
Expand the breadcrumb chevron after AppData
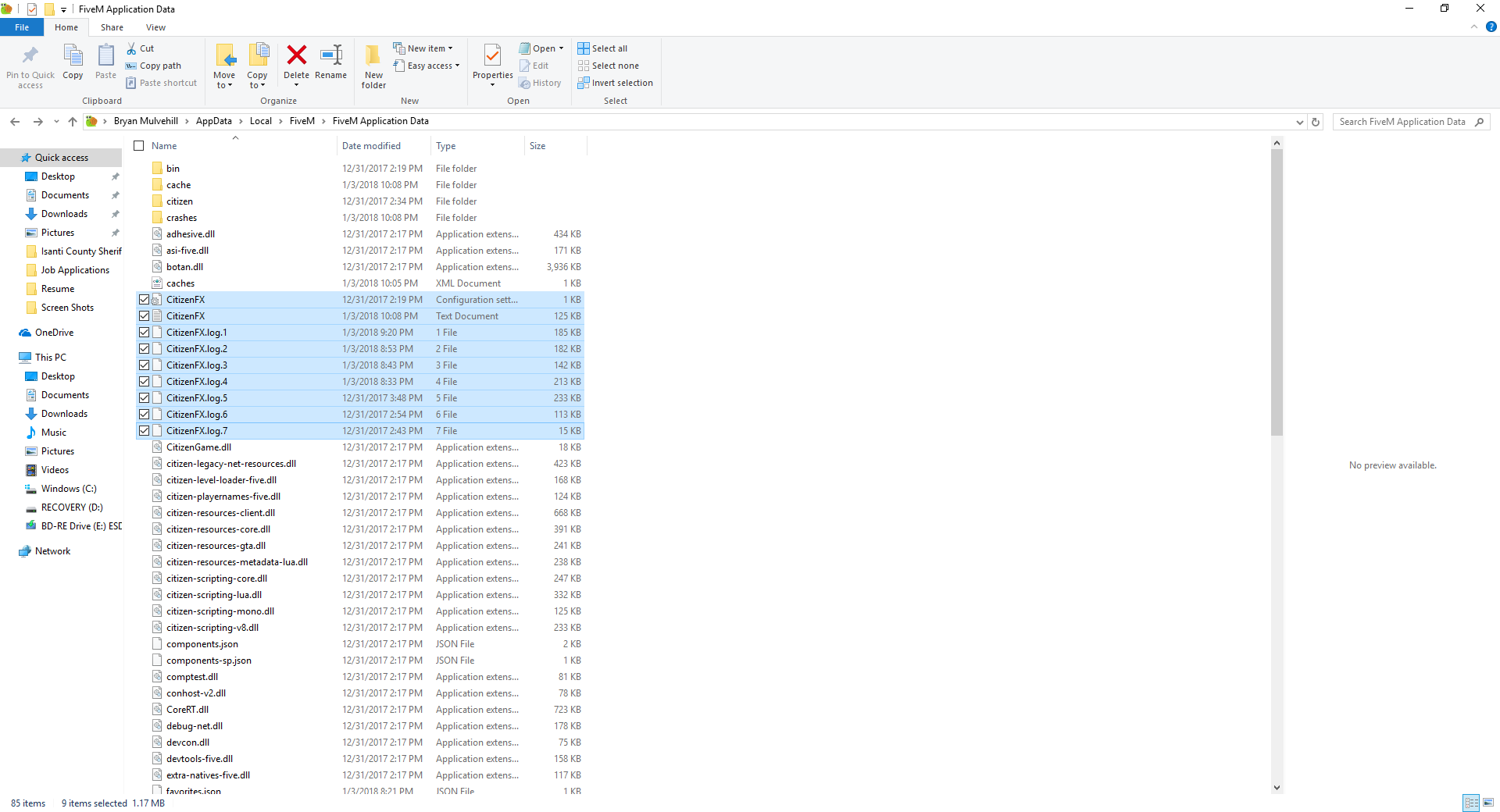pos(241,121)
